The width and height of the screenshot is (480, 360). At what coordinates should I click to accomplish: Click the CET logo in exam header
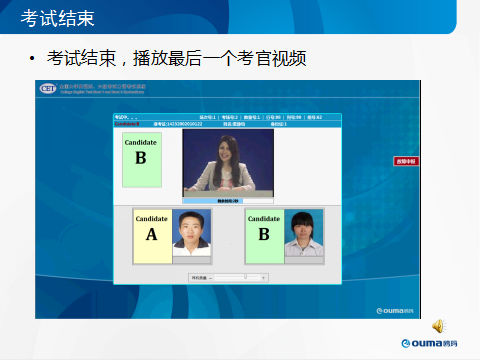pyautogui.click(x=48, y=88)
